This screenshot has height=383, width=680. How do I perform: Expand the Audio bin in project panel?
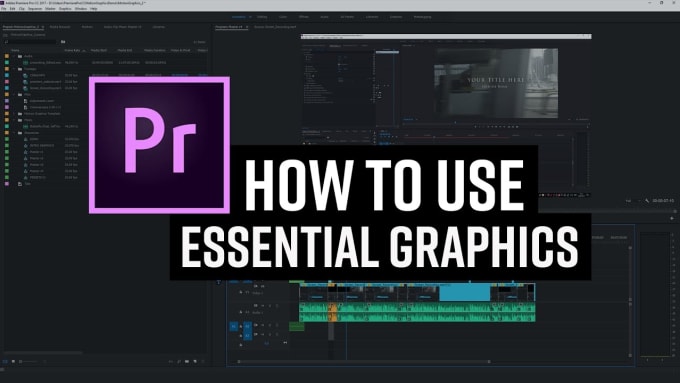click(x=14, y=56)
